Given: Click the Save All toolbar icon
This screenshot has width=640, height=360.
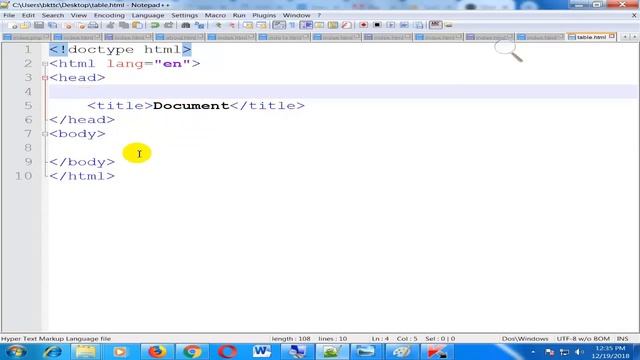Looking at the screenshot, I should tap(53, 25).
